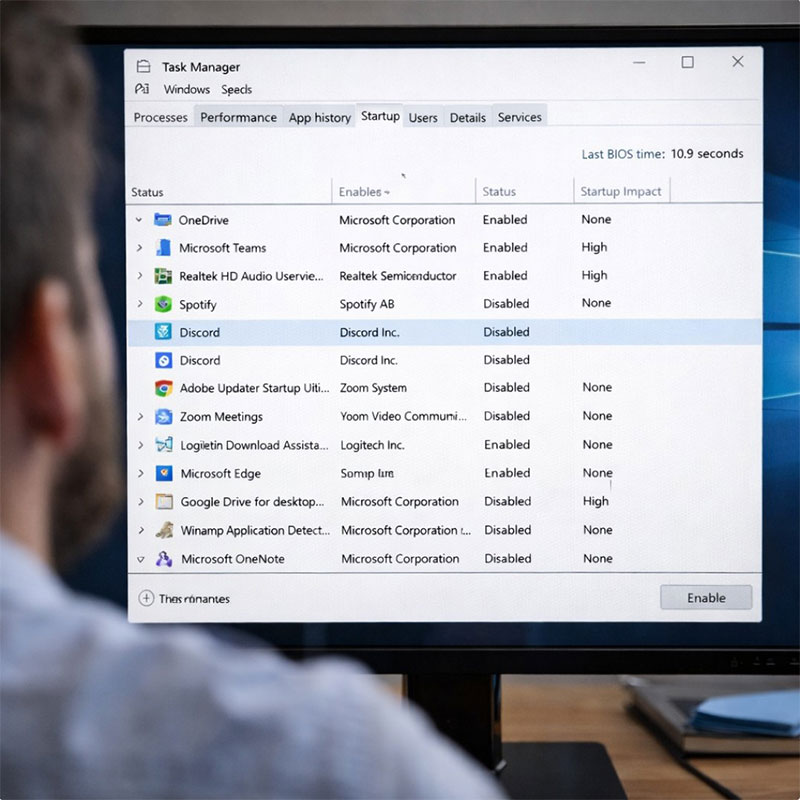
Task: Sort by the leftmost Status column header
Action: tap(147, 192)
